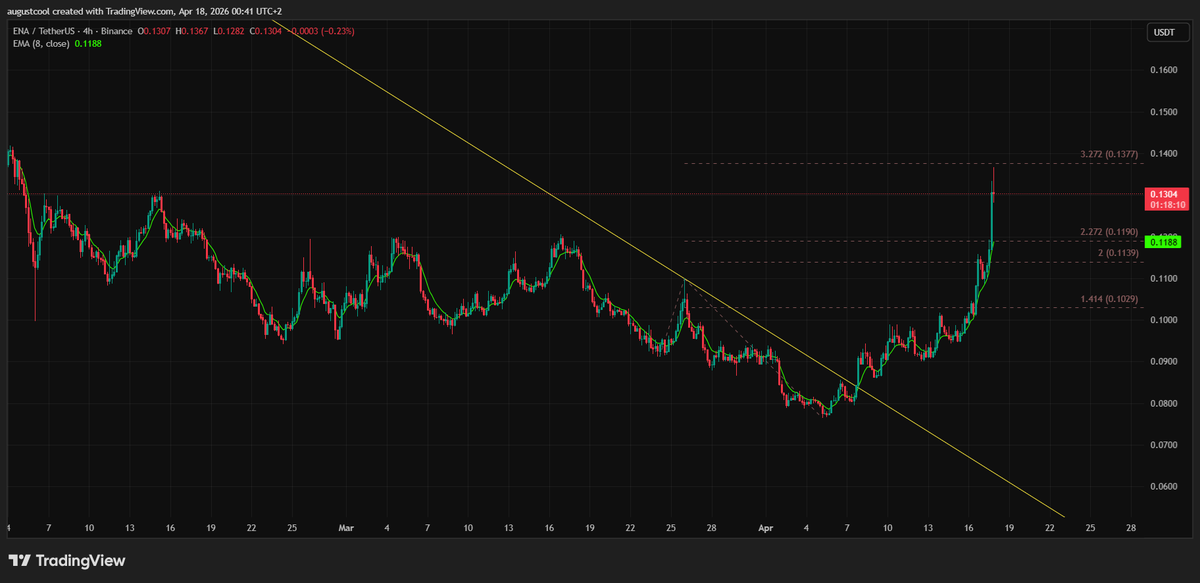This screenshot has height=583, width=1200.
Task: Select the EMA (8, close) indicator legend
Action: 39,45
